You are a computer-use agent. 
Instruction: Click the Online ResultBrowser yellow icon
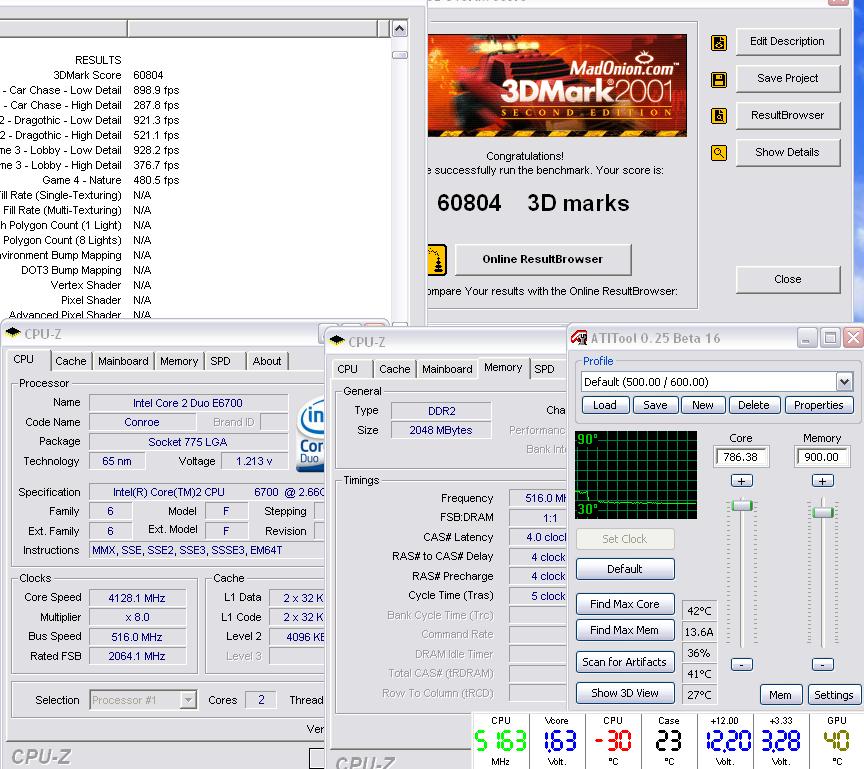pyautogui.click(x=436, y=259)
